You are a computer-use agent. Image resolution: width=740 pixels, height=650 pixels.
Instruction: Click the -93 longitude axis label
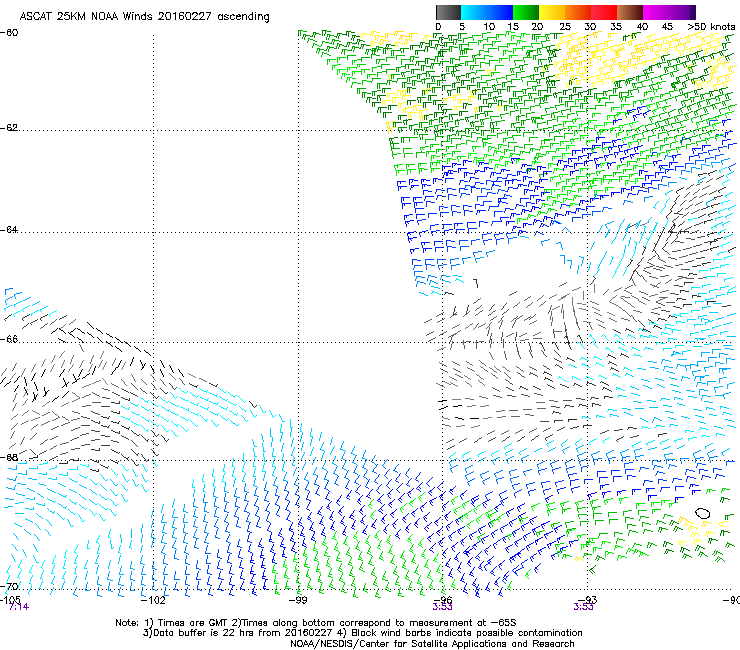[588, 599]
